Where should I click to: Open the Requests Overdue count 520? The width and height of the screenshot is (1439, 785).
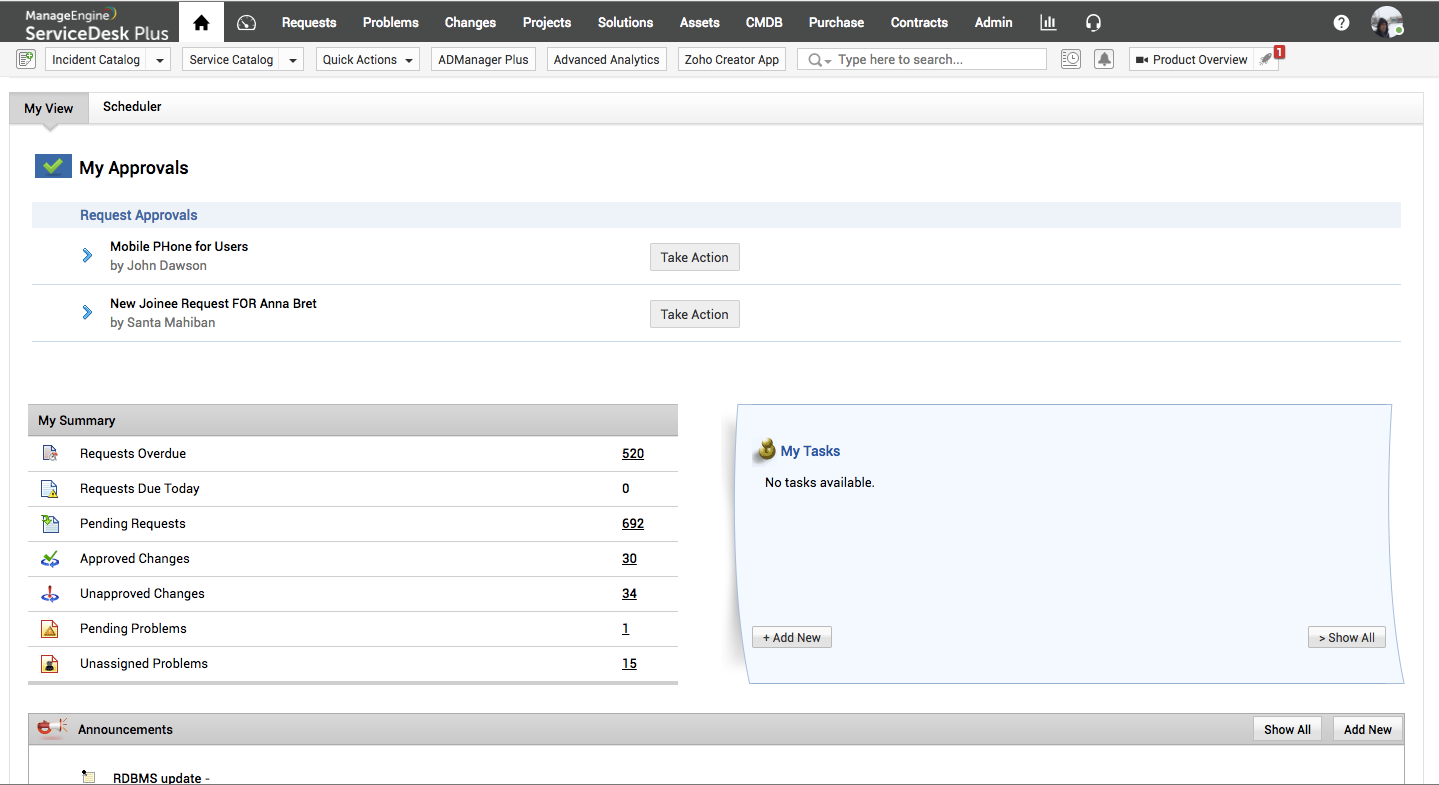point(633,454)
